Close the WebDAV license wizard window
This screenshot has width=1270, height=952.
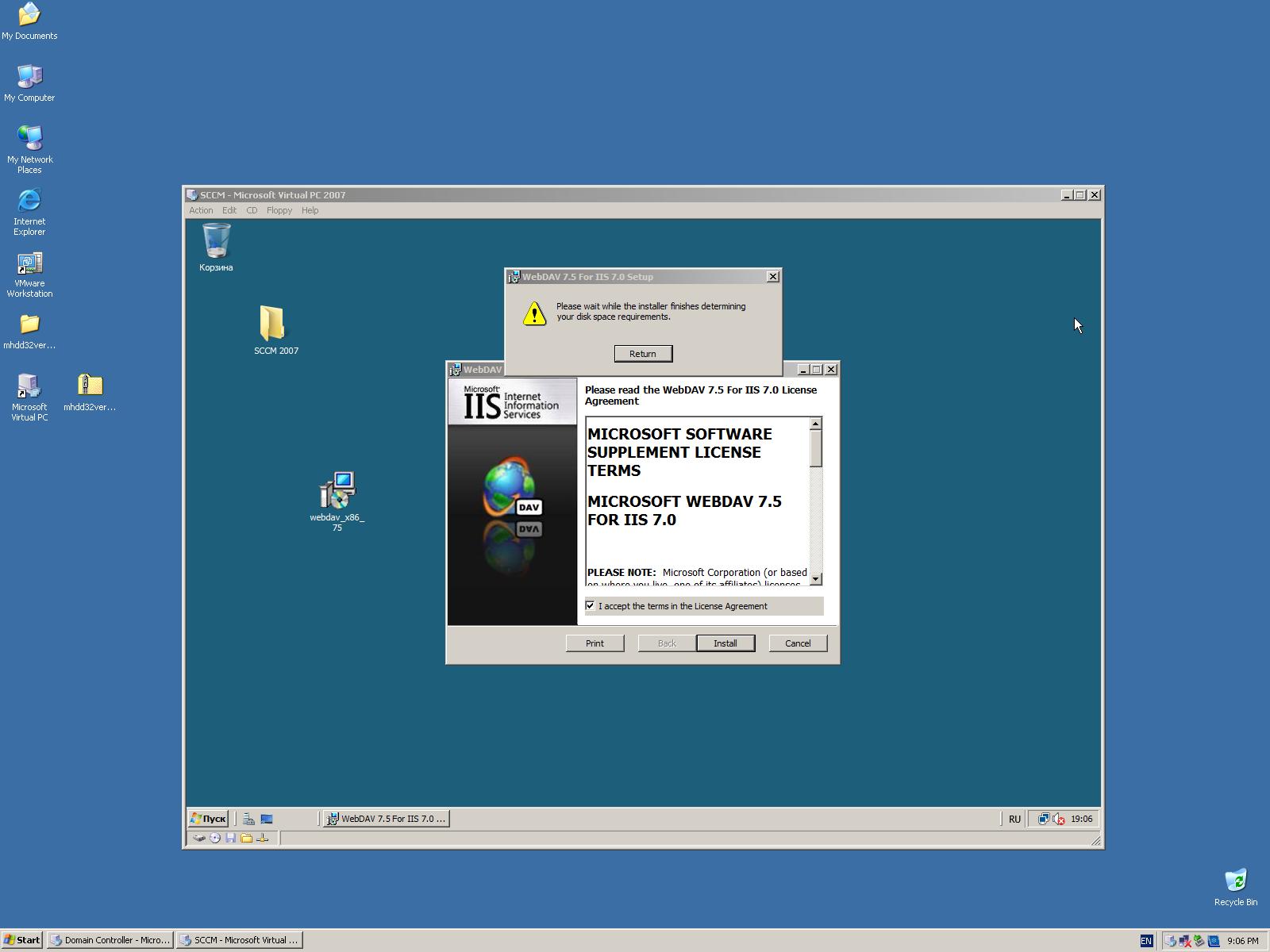click(831, 370)
